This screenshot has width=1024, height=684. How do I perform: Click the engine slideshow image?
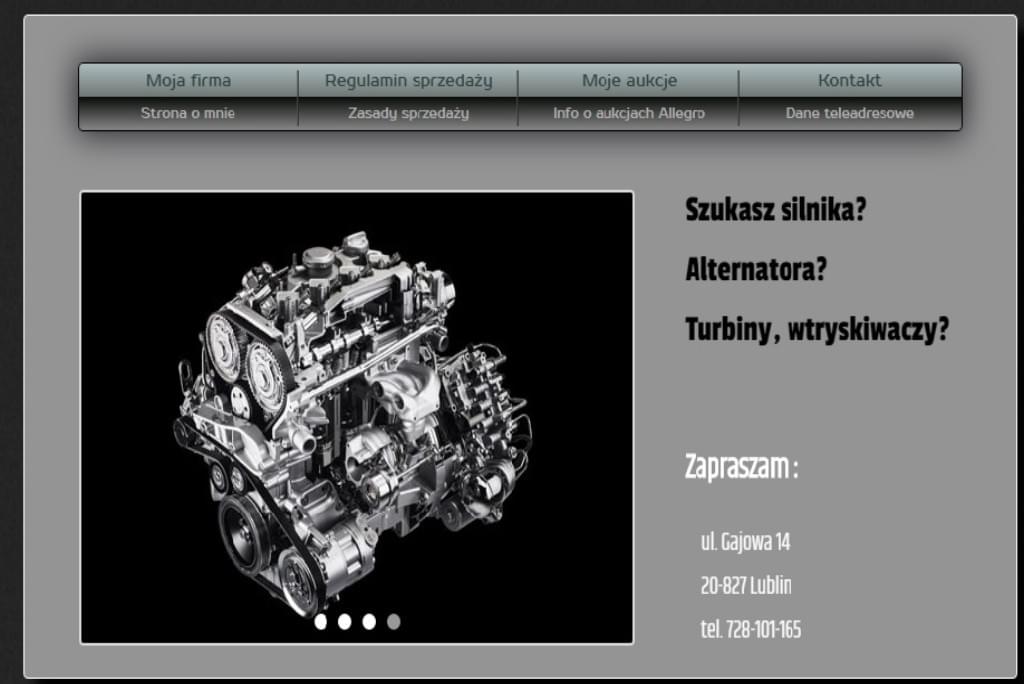click(x=357, y=418)
